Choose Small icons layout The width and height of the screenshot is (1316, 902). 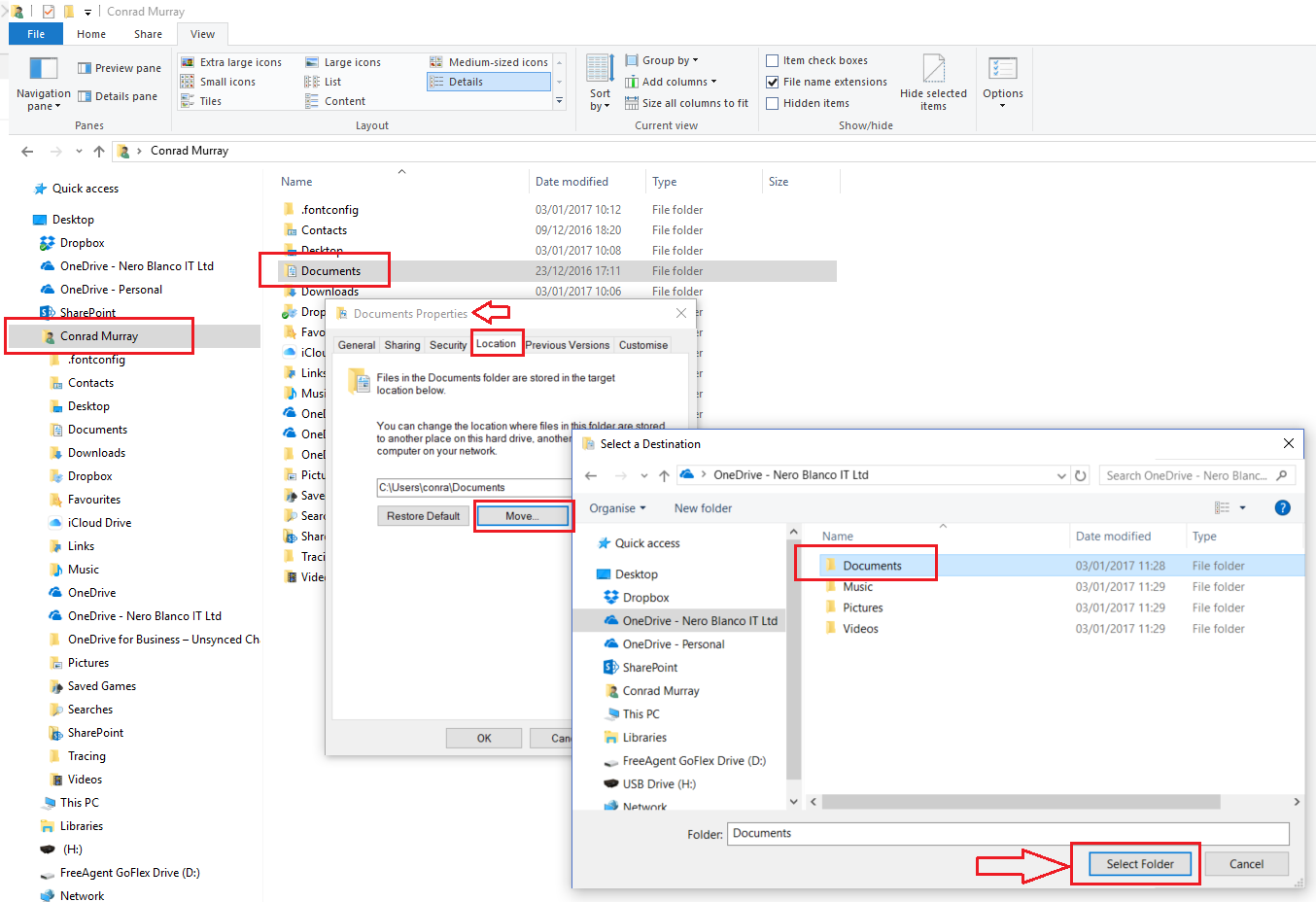click(x=219, y=82)
